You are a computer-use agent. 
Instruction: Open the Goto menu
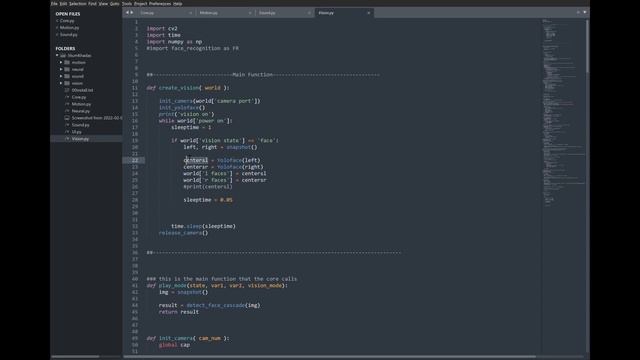point(115,4)
